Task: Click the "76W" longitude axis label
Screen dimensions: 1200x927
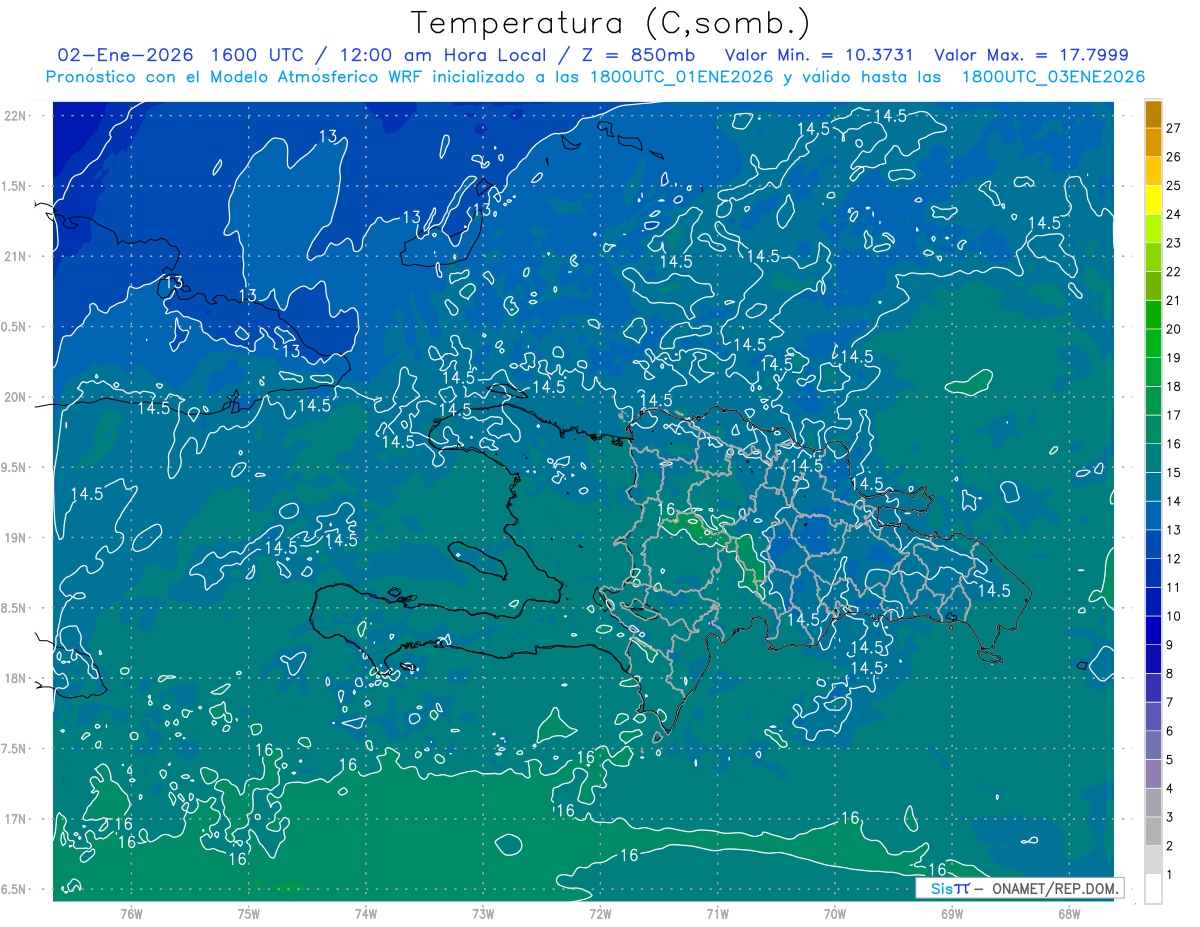Action: 131,913
